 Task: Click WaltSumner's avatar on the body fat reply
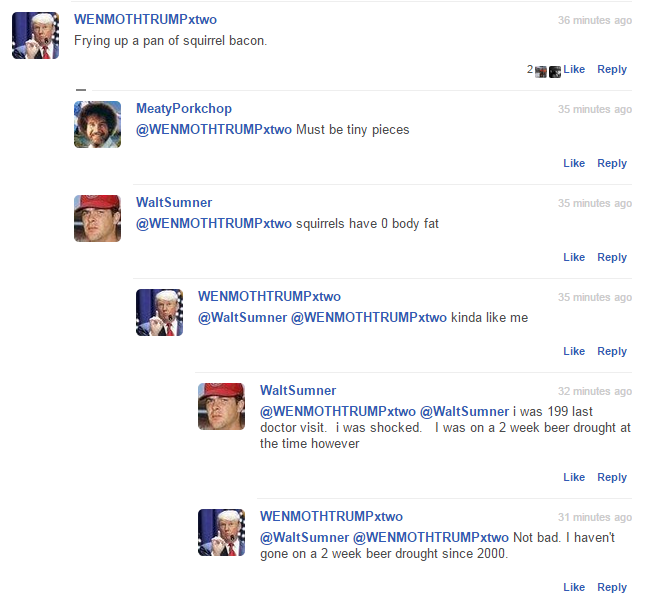(97, 218)
